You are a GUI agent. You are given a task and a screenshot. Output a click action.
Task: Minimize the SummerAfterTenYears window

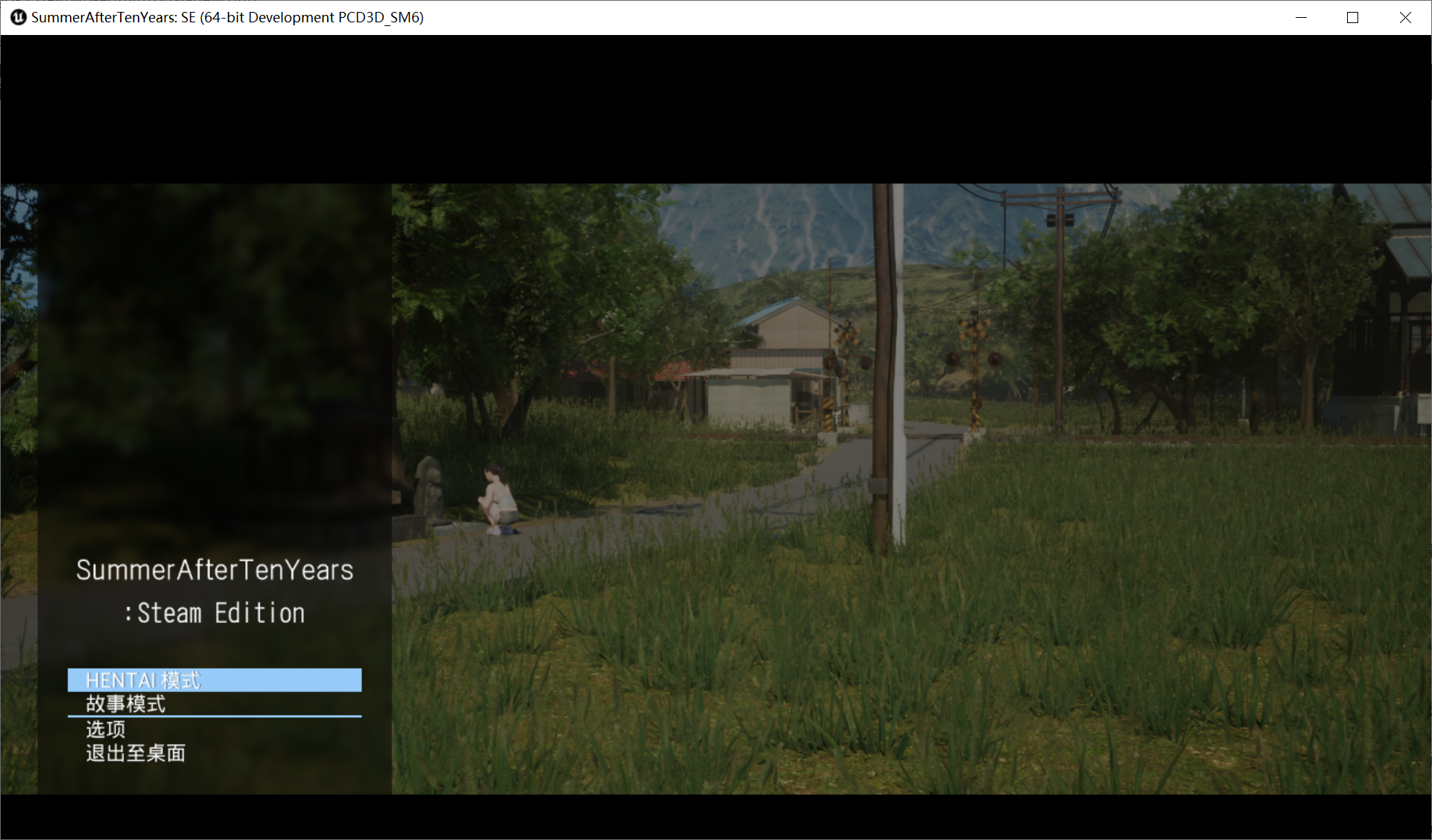click(1301, 17)
